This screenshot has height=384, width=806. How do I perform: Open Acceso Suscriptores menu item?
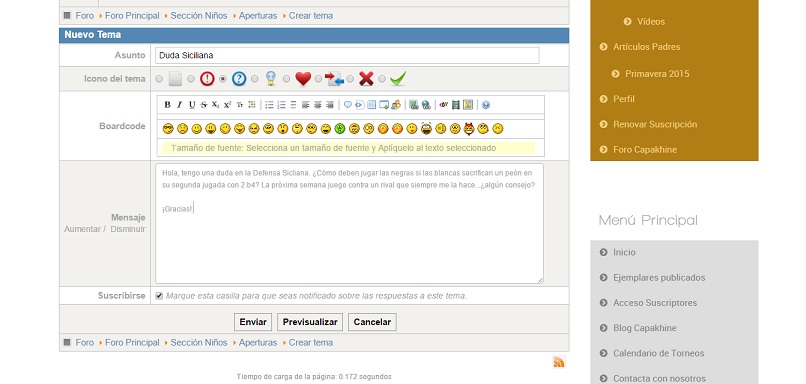(x=655, y=303)
